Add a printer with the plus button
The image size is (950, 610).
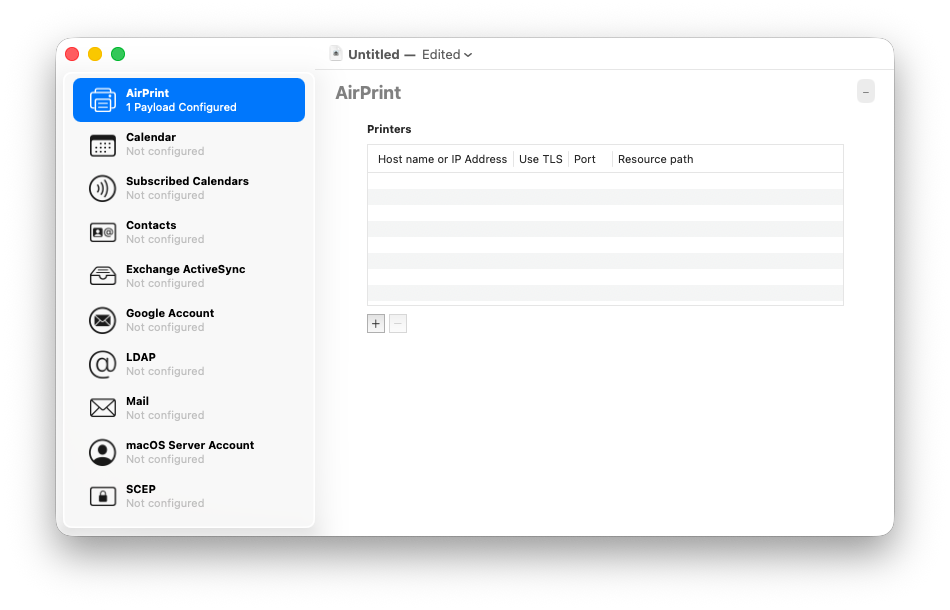click(x=376, y=323)
